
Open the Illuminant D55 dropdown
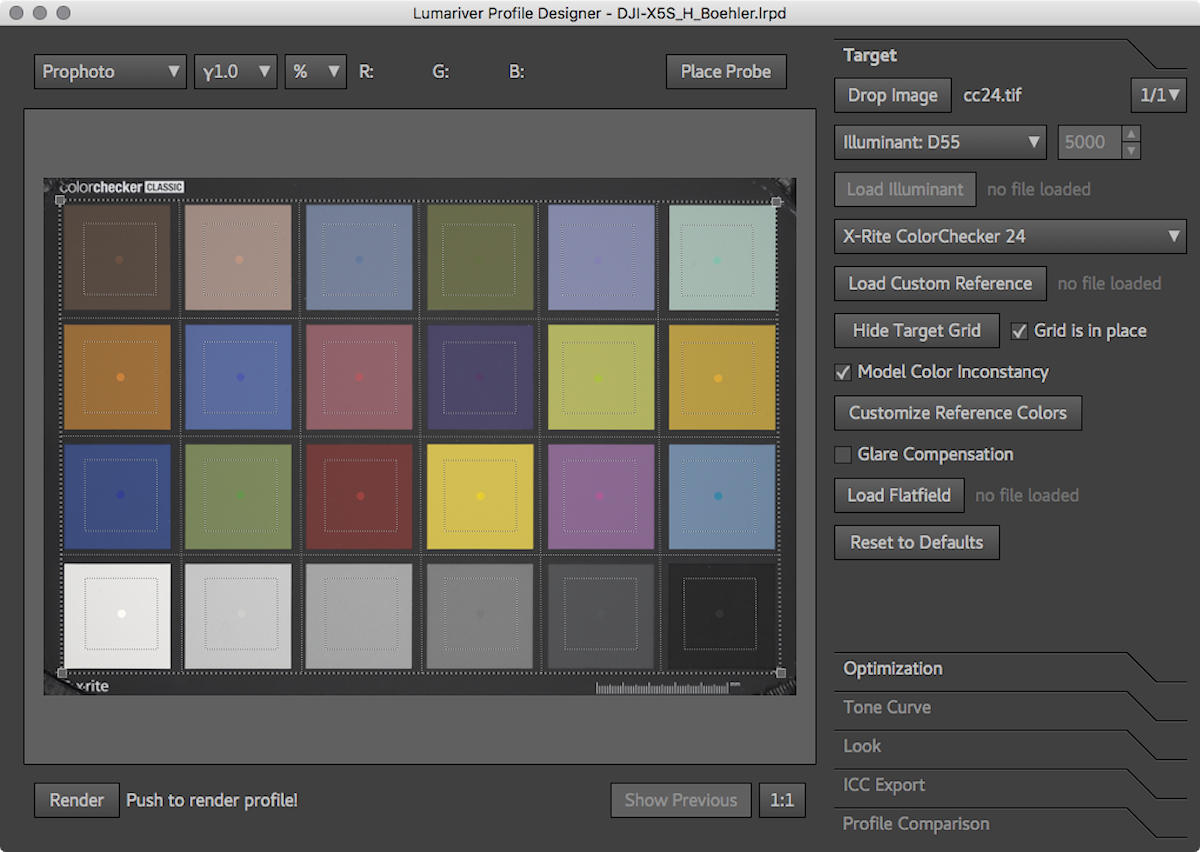pos(940,142)
